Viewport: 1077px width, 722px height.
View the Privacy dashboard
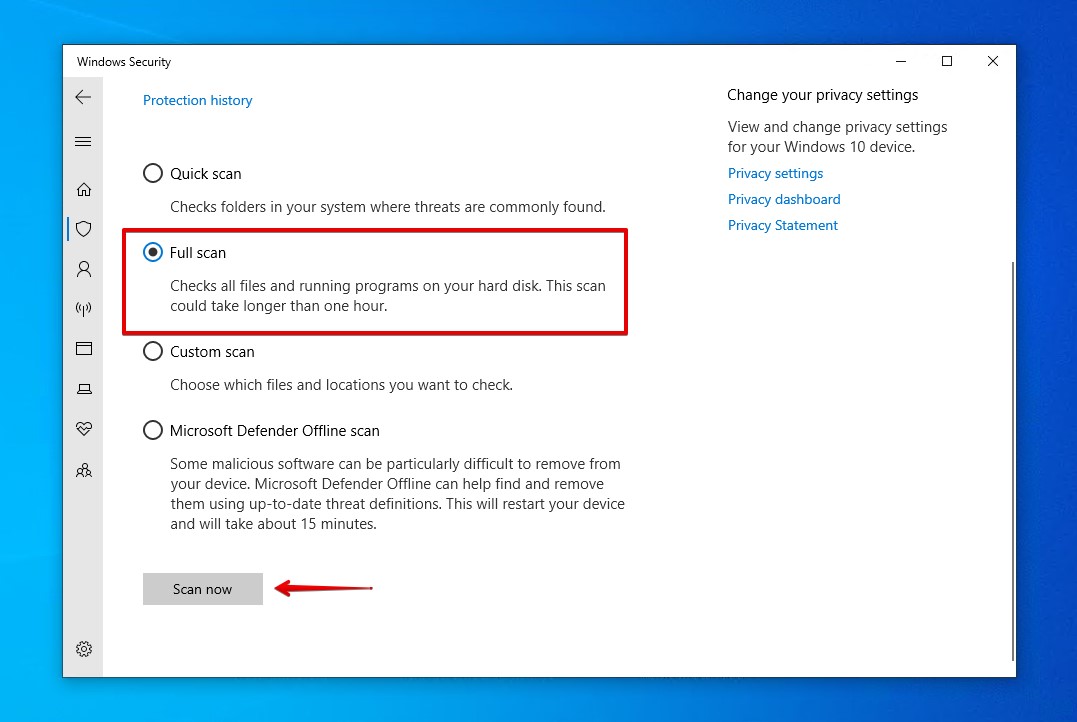(784, 199)
